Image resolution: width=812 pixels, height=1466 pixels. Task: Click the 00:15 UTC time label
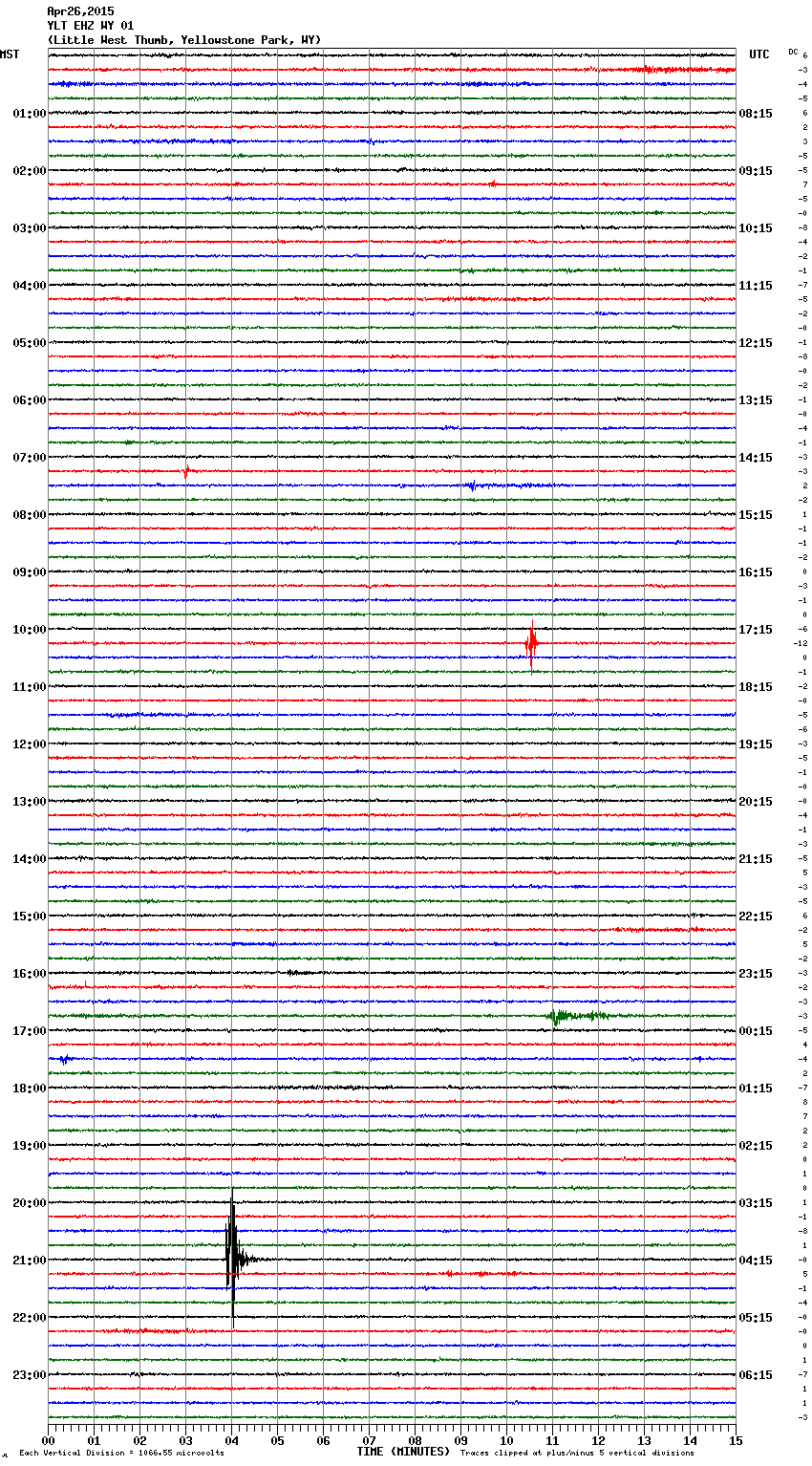click(x=756, y=1031)
